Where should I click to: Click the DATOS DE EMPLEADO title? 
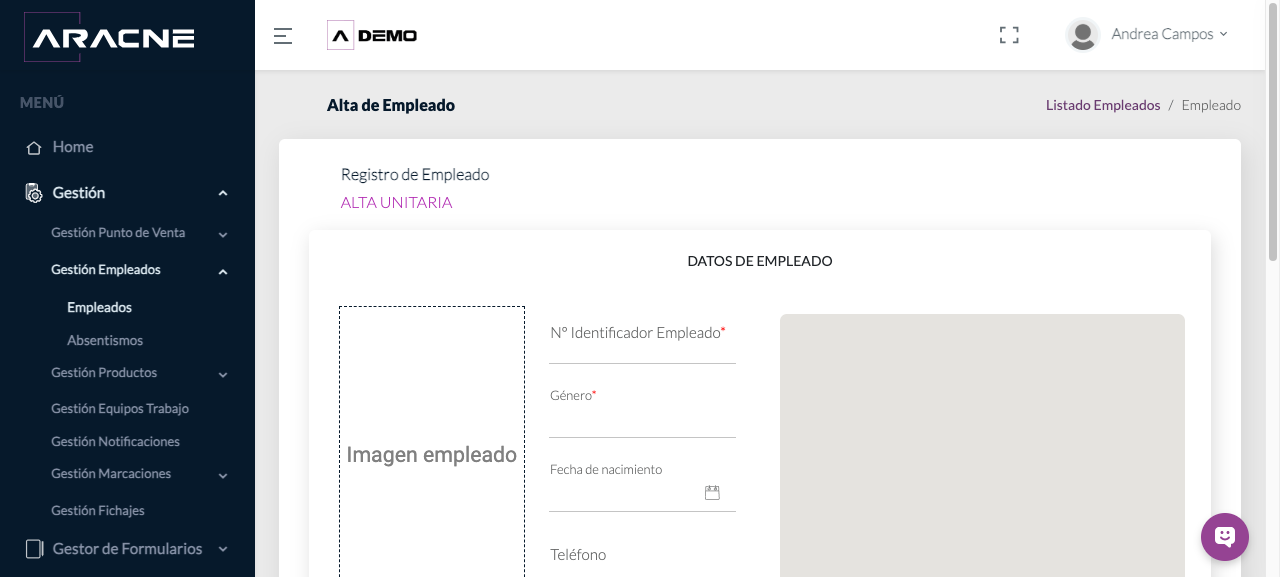(760, 261)
